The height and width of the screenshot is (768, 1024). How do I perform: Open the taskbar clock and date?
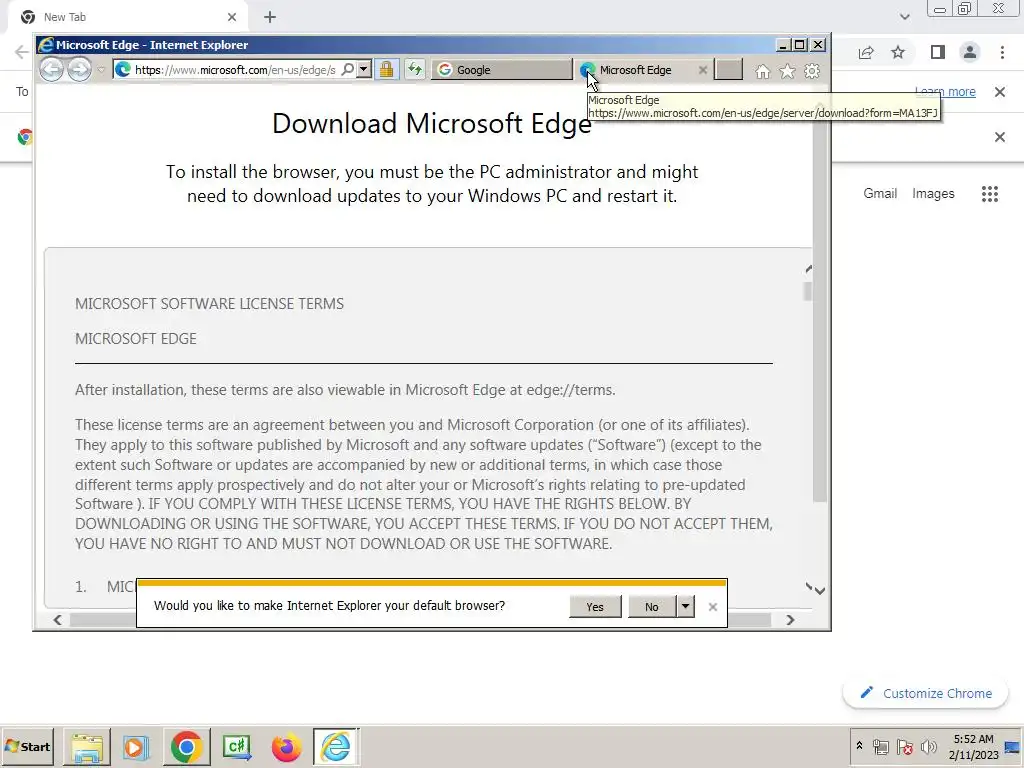pyautogui.click(x=973, y=747)
